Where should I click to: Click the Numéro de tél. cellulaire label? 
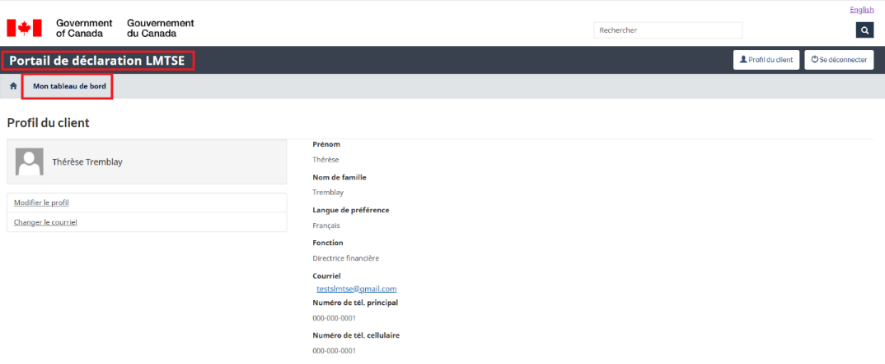(x=356, y=335)
